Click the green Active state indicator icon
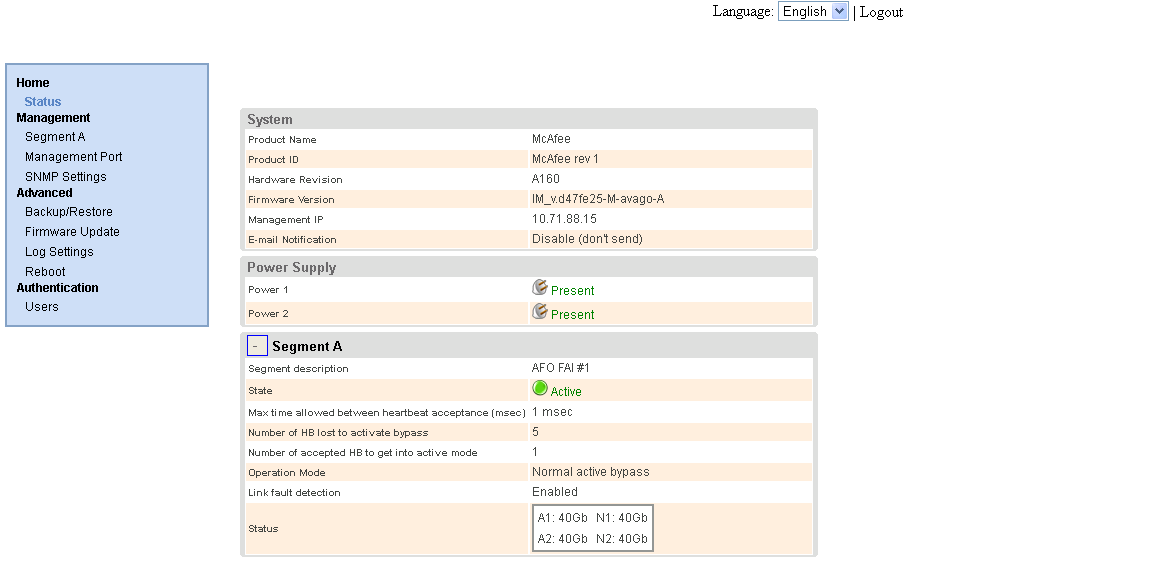Viewport: 1164px width, 579px height. coord(540,388)
